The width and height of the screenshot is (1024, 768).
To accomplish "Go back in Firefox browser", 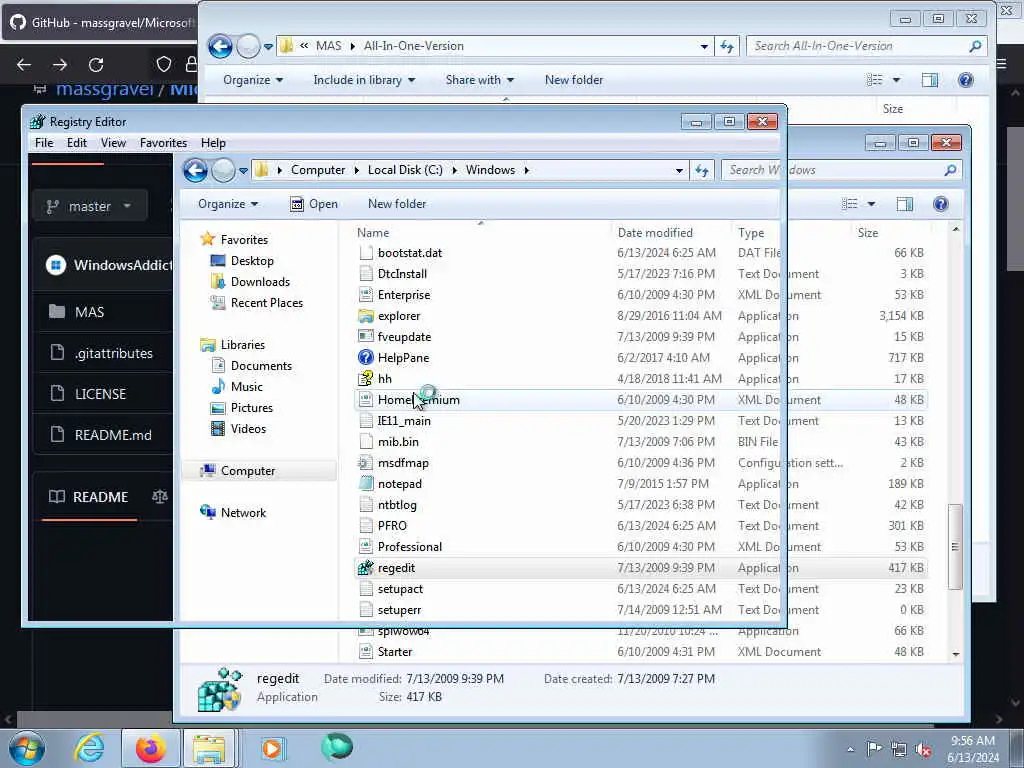I will (24, 65).
